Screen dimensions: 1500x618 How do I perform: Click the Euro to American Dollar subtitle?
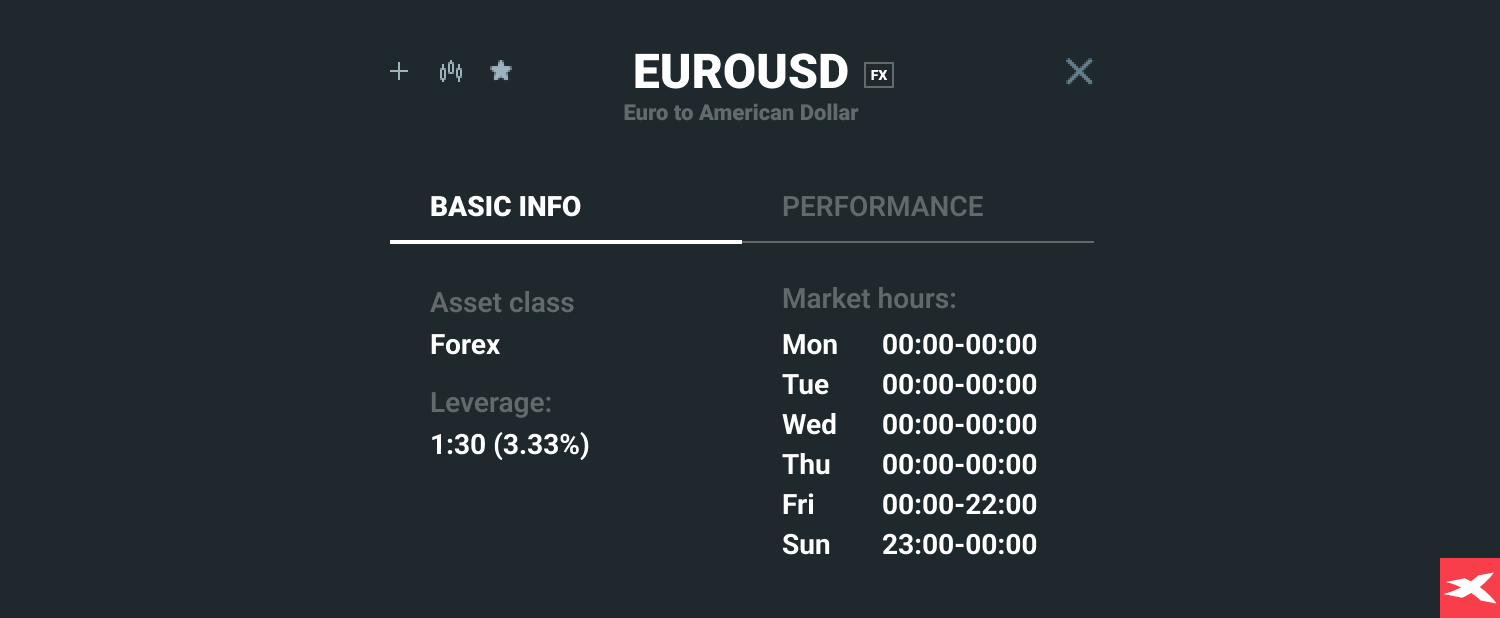(740, 112)
